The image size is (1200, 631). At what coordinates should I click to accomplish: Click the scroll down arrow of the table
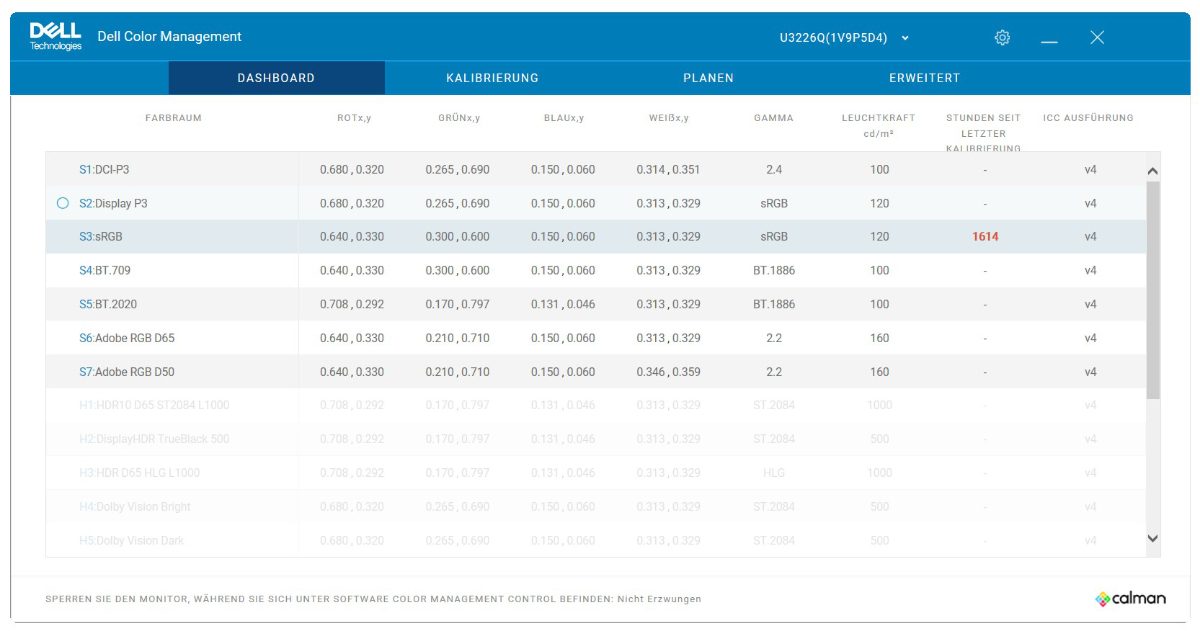[1152, 539]
